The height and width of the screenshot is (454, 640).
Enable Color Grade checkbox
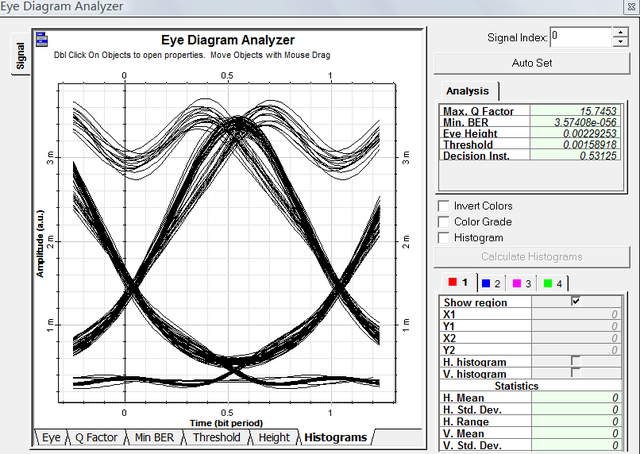pos(443,222)
